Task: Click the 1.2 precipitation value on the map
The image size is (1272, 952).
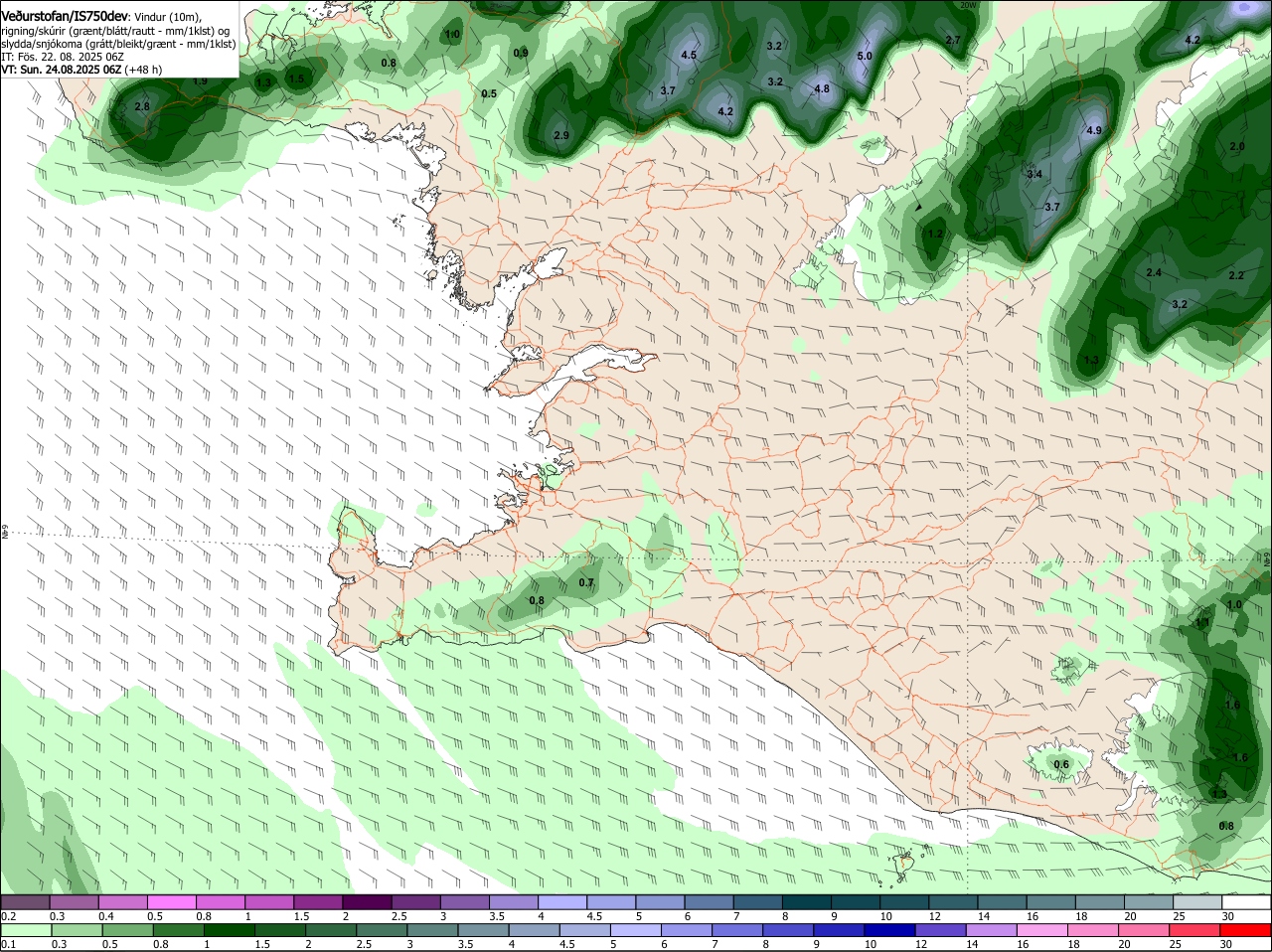Action: point(934,234)
